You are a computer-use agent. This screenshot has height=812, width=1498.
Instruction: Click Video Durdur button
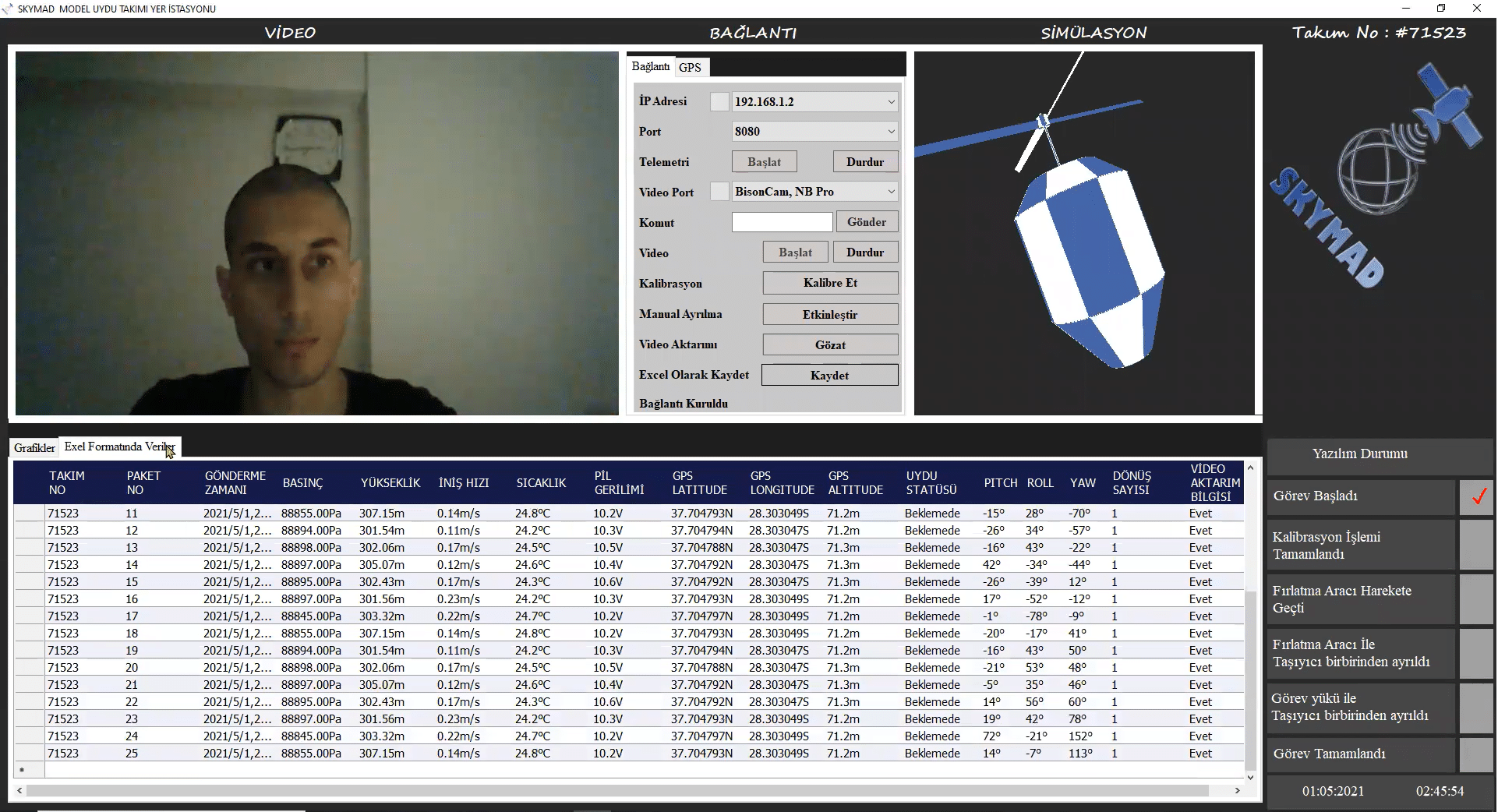(x=865, y=252)
